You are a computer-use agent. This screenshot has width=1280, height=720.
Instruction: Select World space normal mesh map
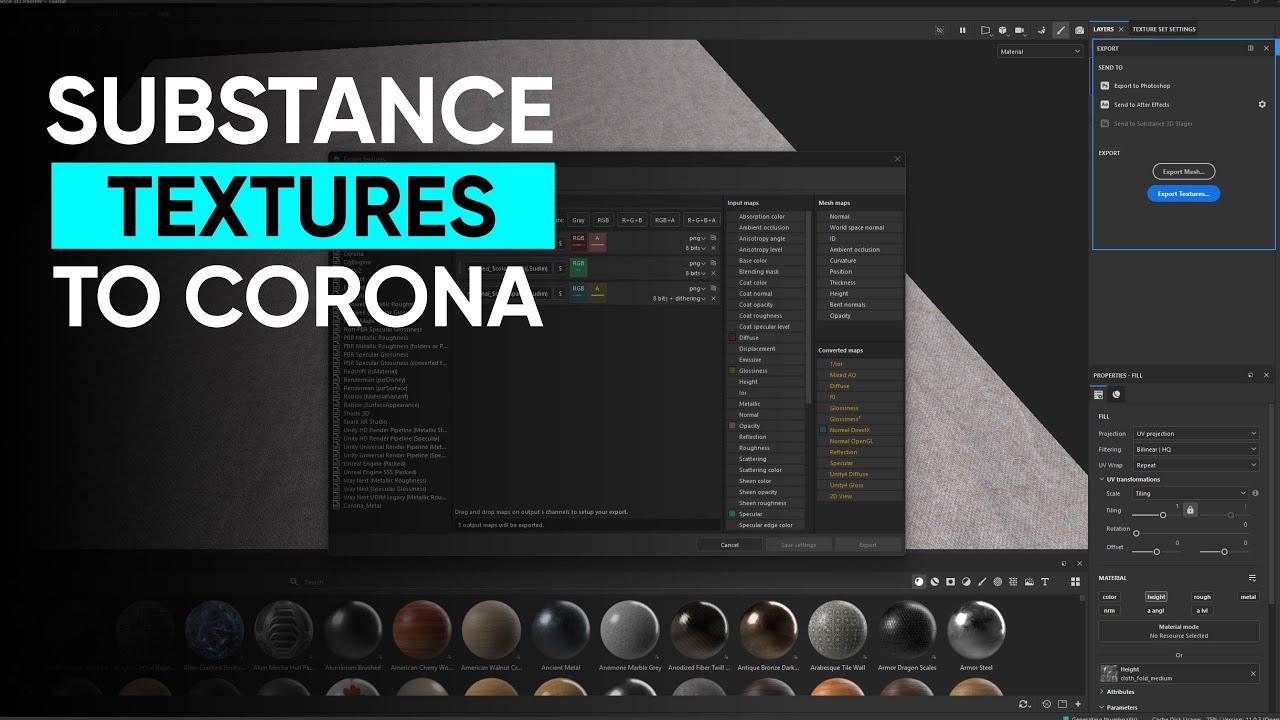[857, 227]
